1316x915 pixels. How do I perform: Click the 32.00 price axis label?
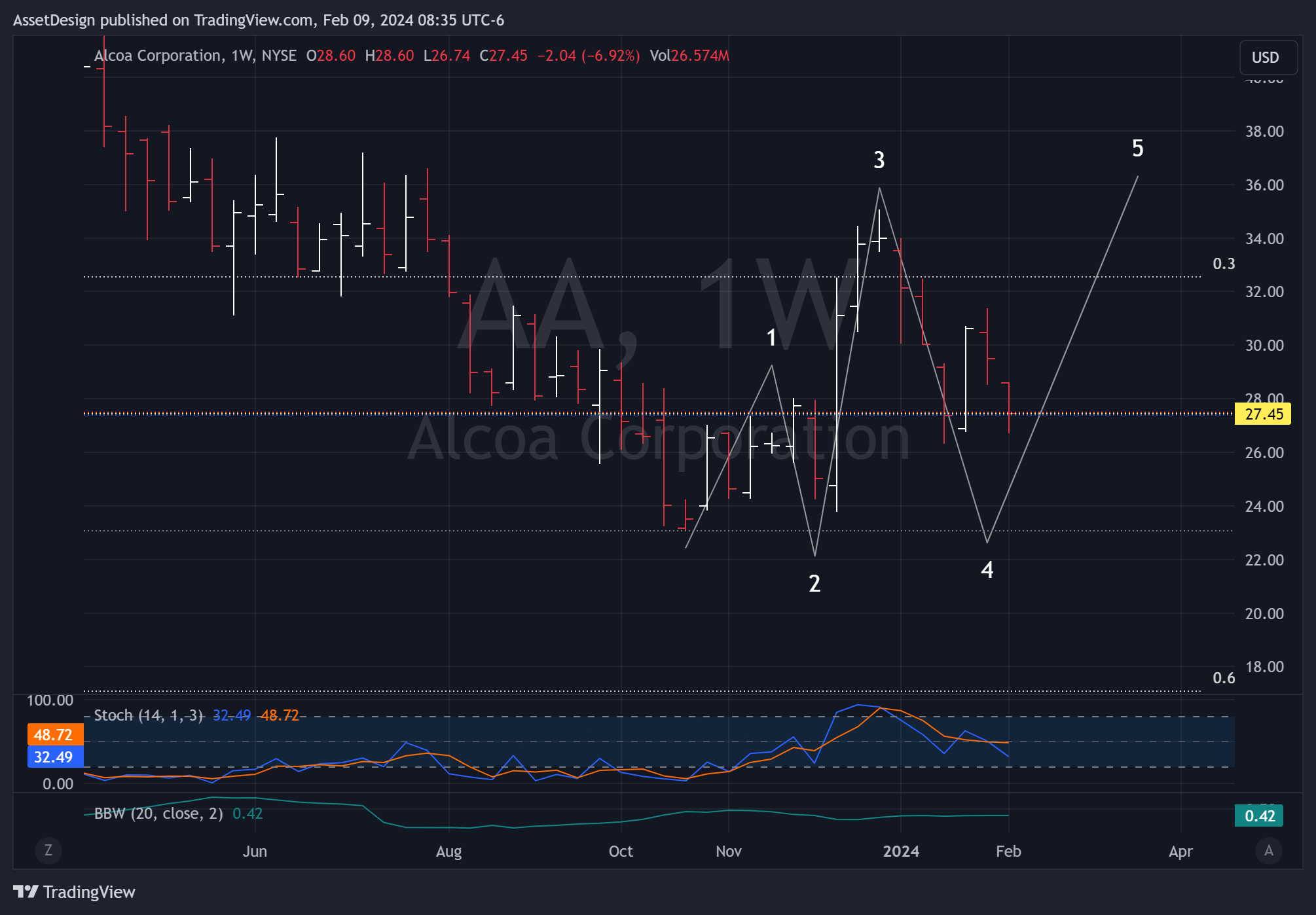click(1264, 292)
